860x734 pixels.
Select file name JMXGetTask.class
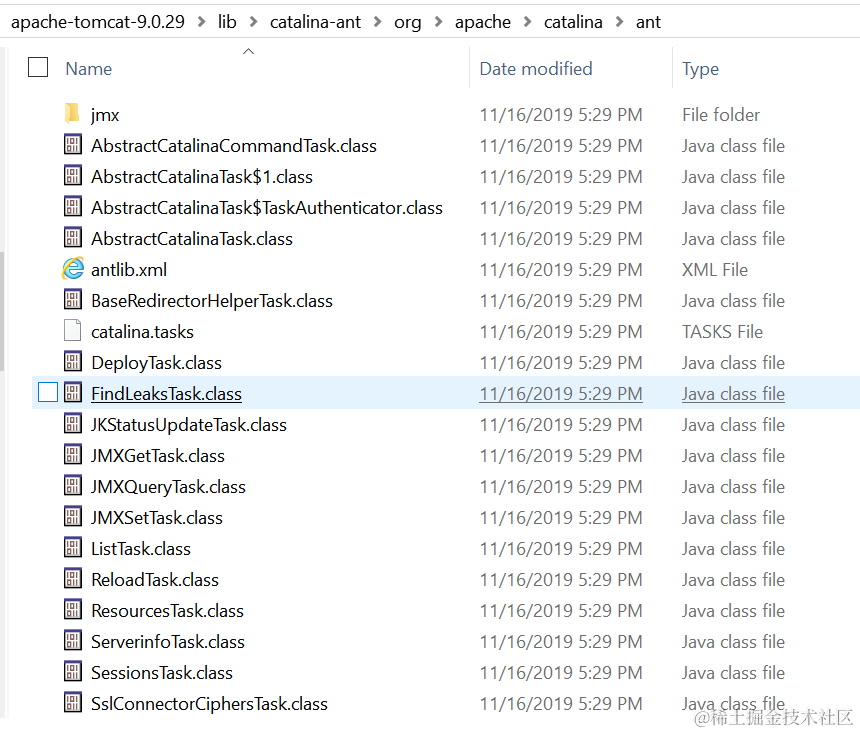pos(158,456)
